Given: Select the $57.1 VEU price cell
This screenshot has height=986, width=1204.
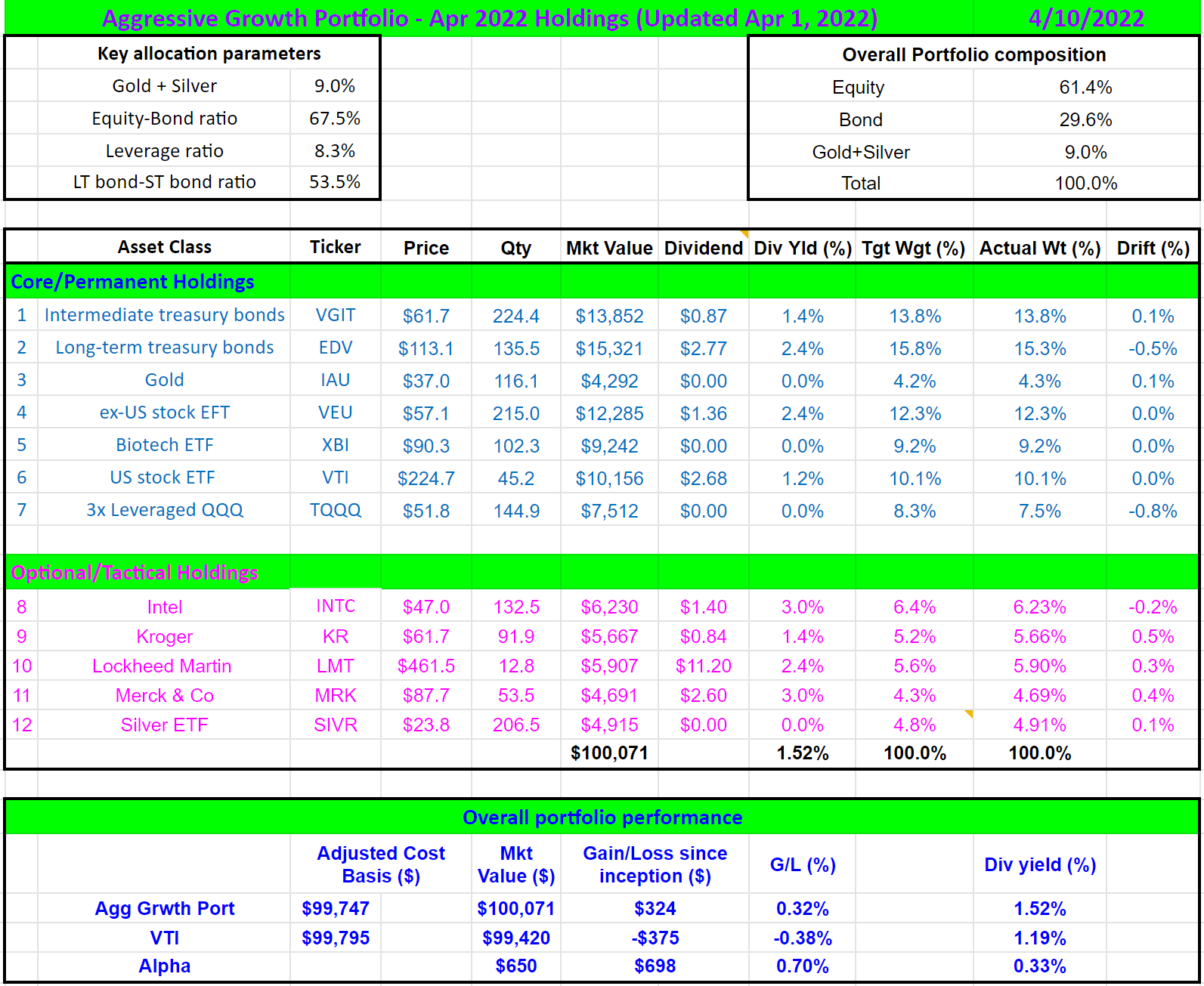Looking at the screenshot, I should (426, 414).
